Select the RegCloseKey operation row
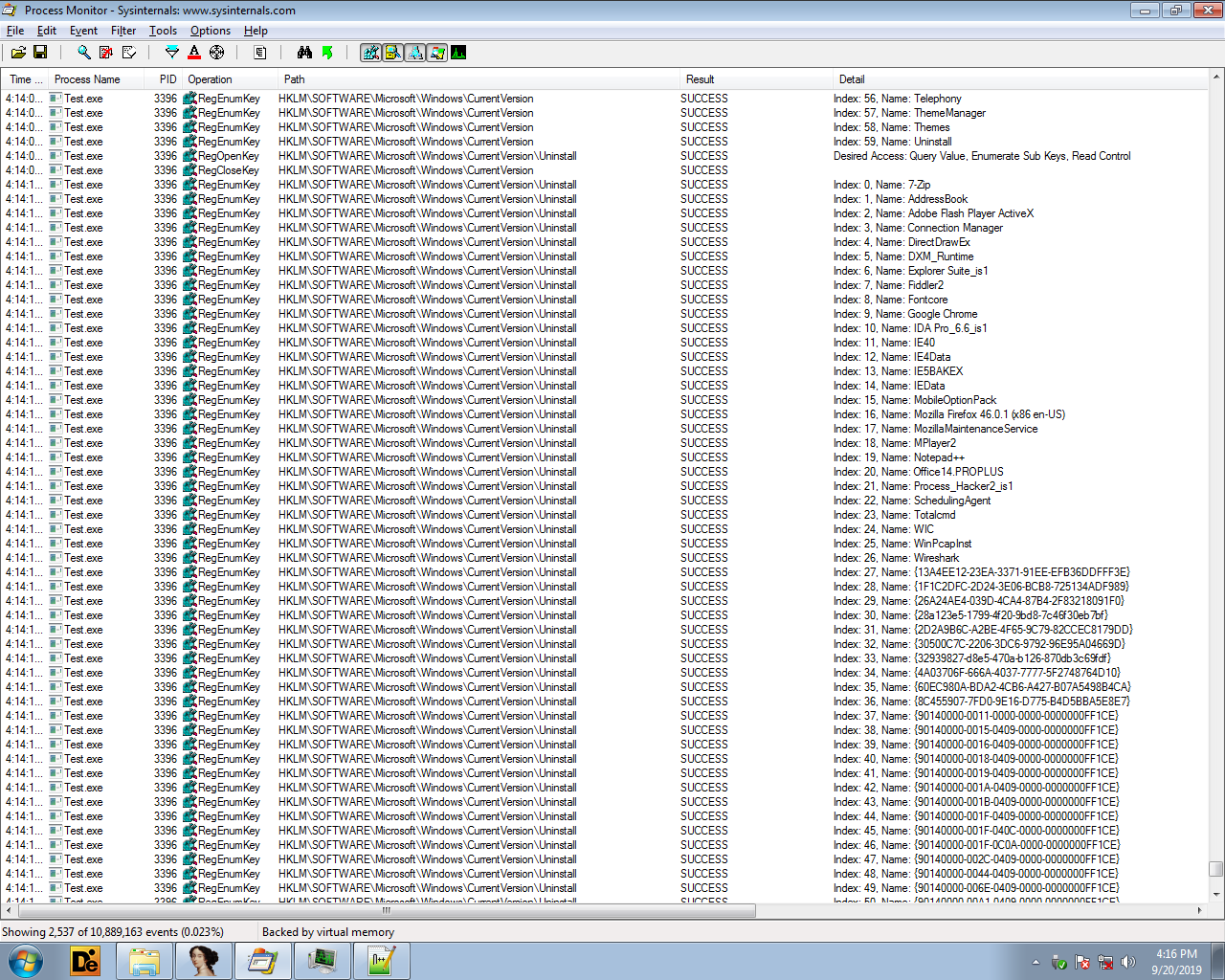This screenshot has height=980, width=1225. pyautogui.click(x=605, y=170)
